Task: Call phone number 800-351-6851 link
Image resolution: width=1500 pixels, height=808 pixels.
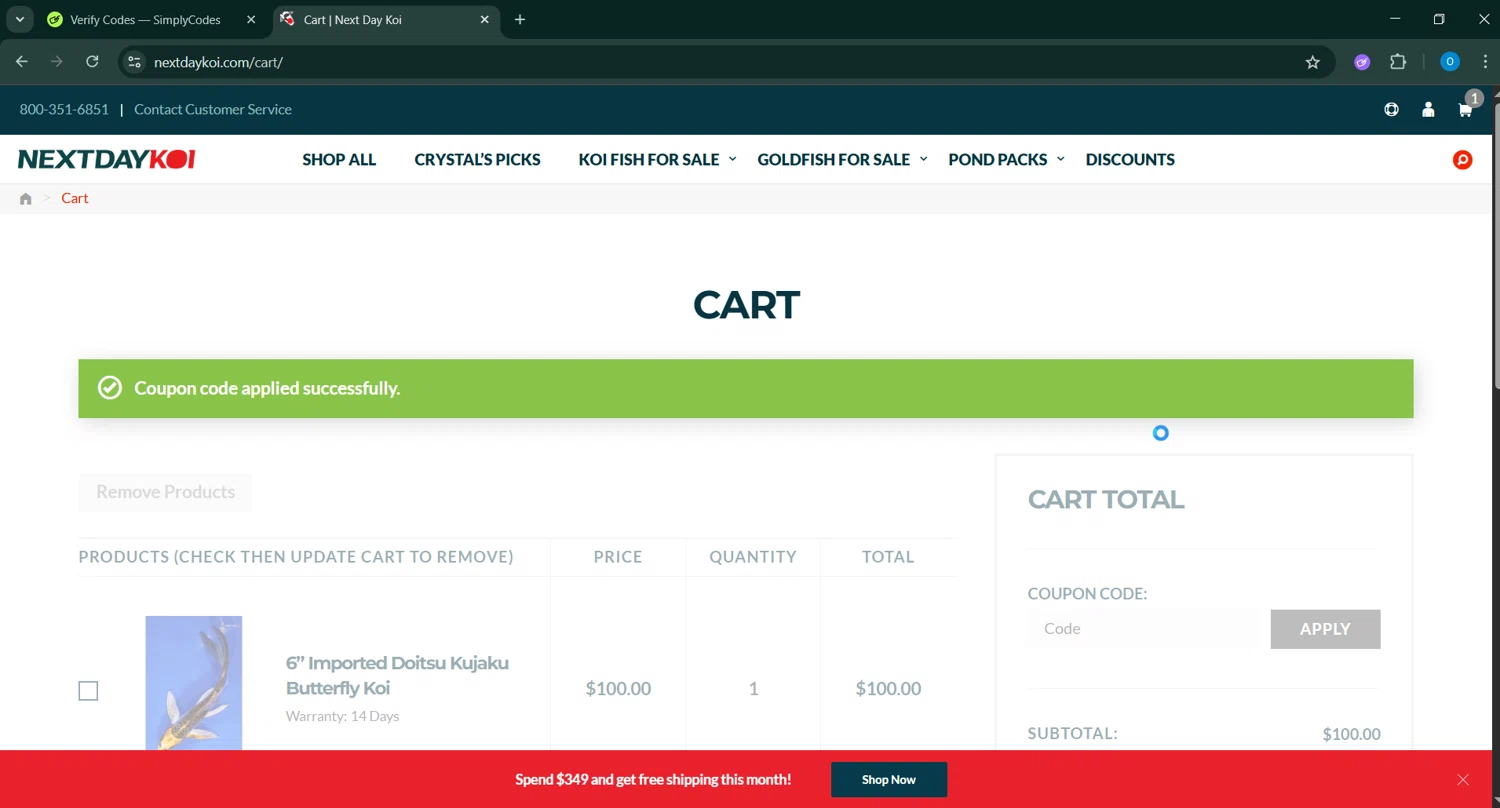Action: [64, 109]
